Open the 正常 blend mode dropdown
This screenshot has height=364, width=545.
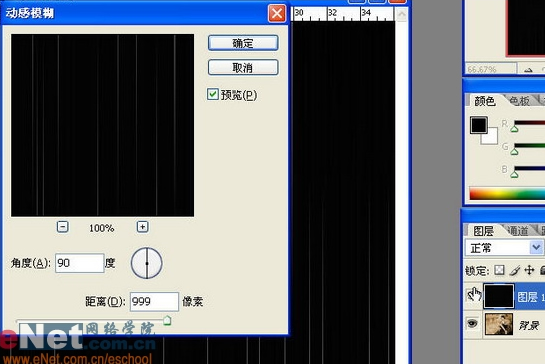(504, 248)
